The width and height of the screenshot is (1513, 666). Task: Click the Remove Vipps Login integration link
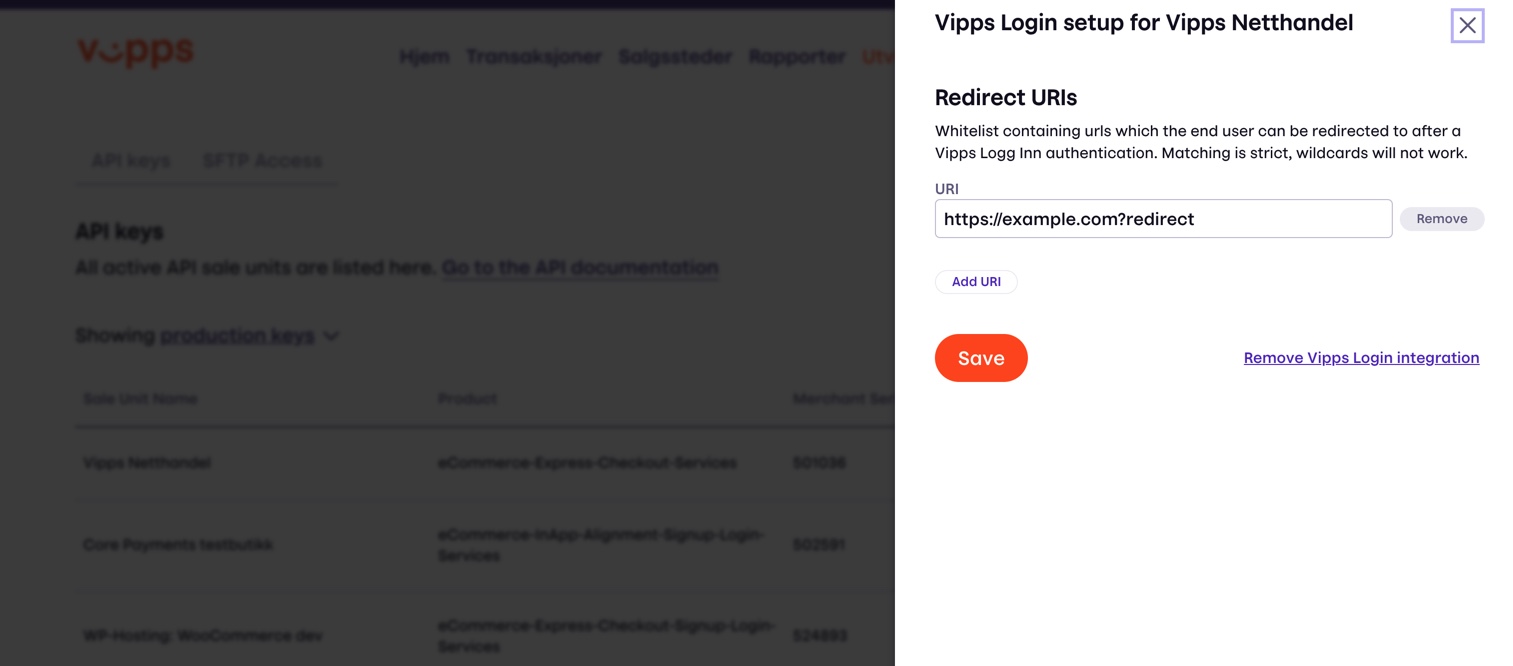1361,357
